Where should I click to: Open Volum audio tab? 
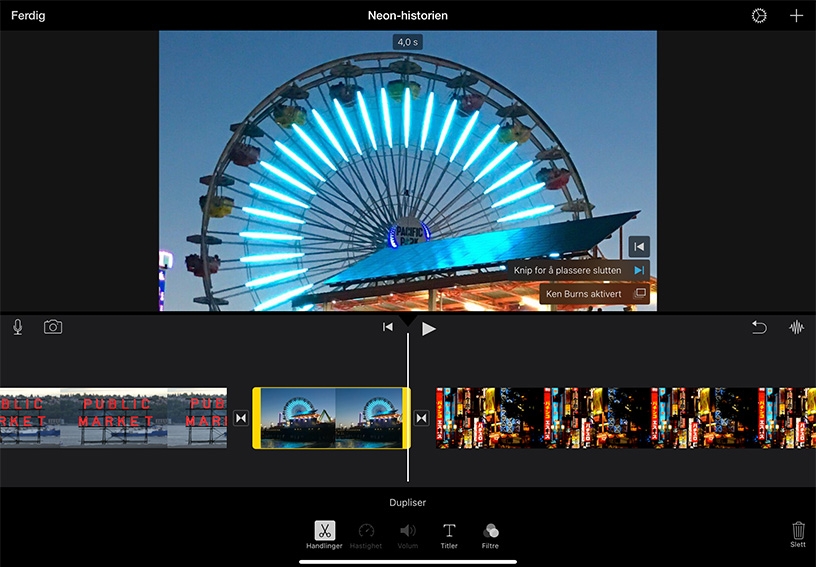[407, 535]
